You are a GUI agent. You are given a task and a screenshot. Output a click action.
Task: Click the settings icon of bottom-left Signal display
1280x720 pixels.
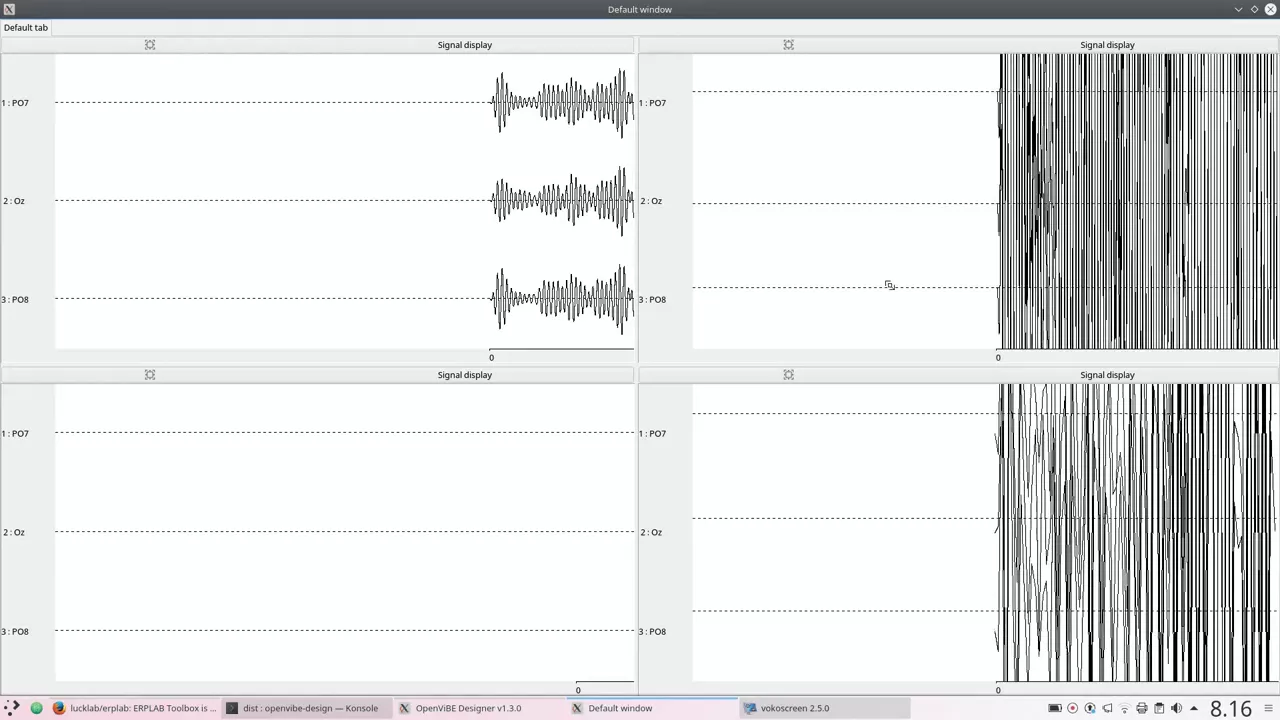click(150, 375)
